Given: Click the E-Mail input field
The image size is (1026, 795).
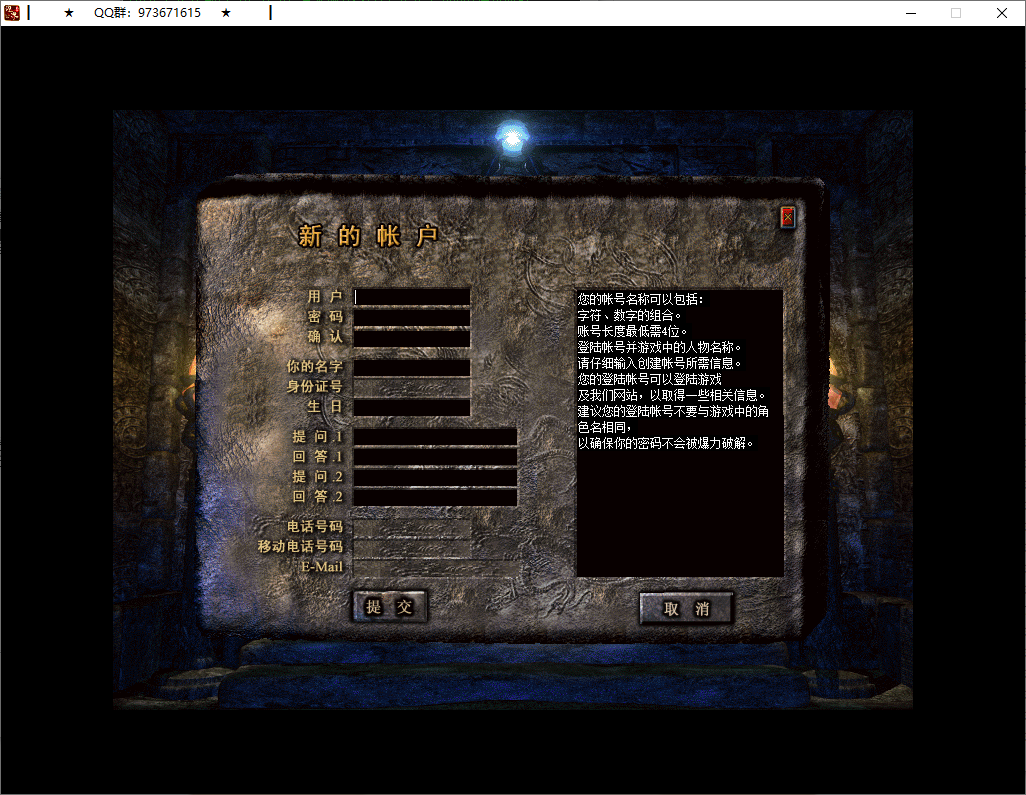Looking at the screenshot, I should pos(412,567).
